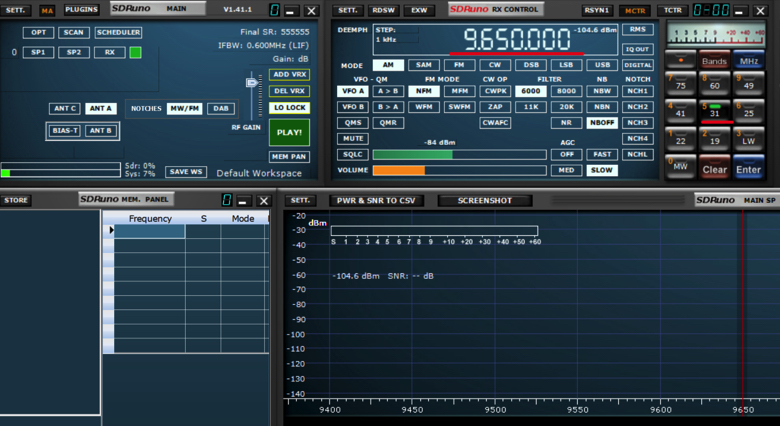Click the Frequency column header

(x=150, y=218)
